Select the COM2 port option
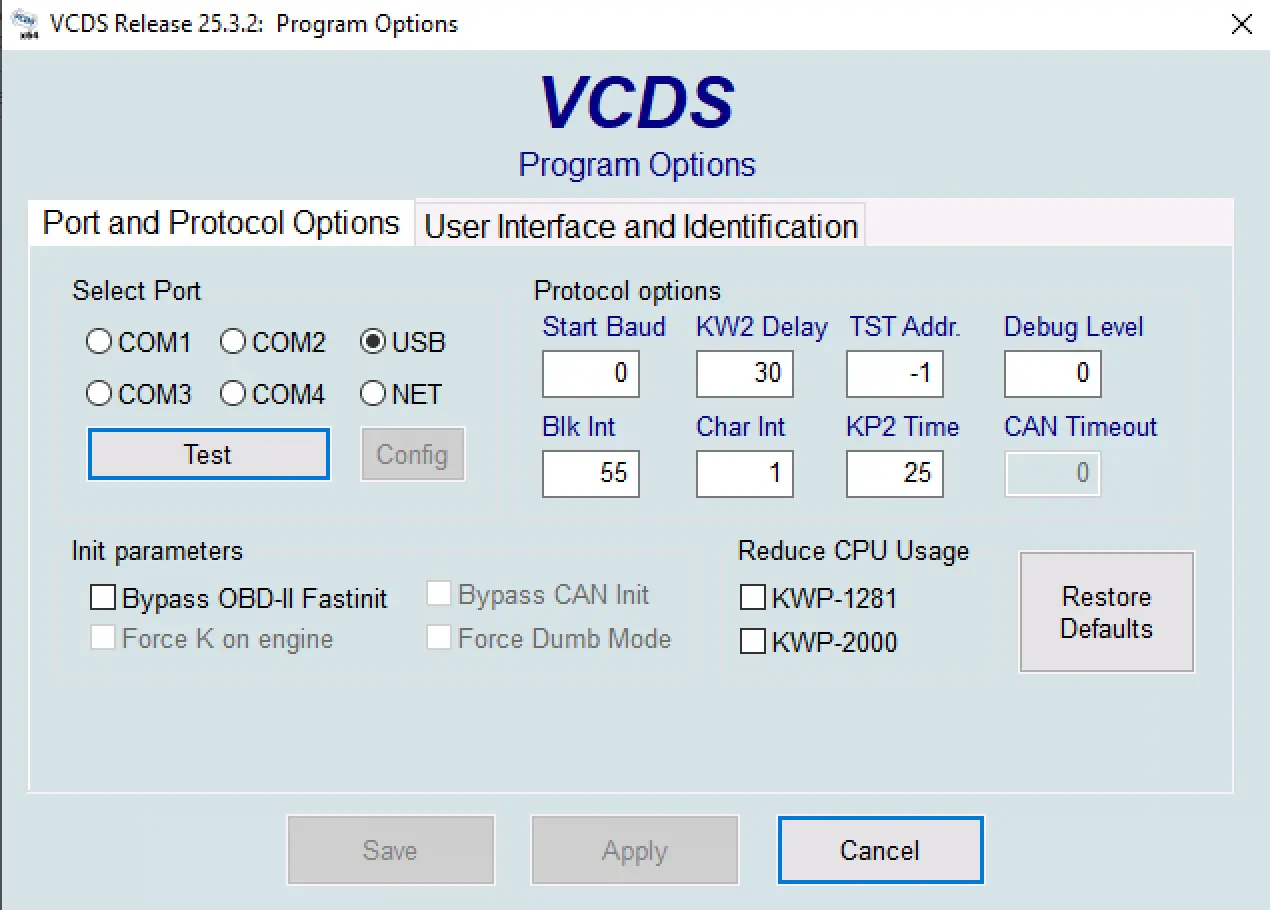1270x910 pixels. click(x=233, y=343)
